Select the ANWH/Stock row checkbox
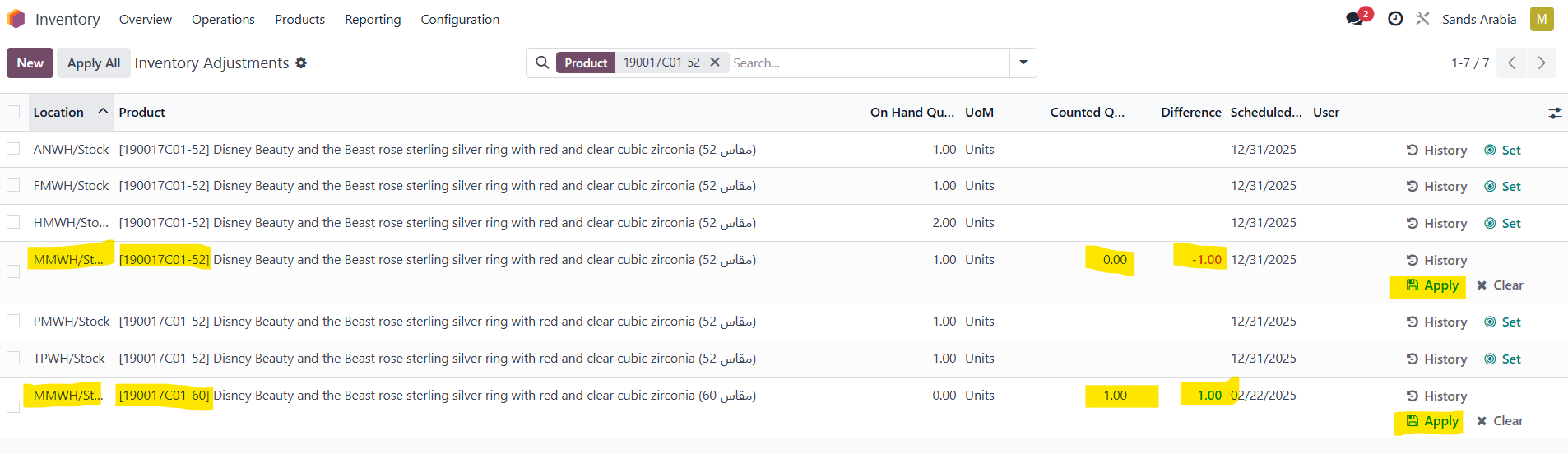The width and height of the screenshot is (1568, 454). [x=13, y=149]
